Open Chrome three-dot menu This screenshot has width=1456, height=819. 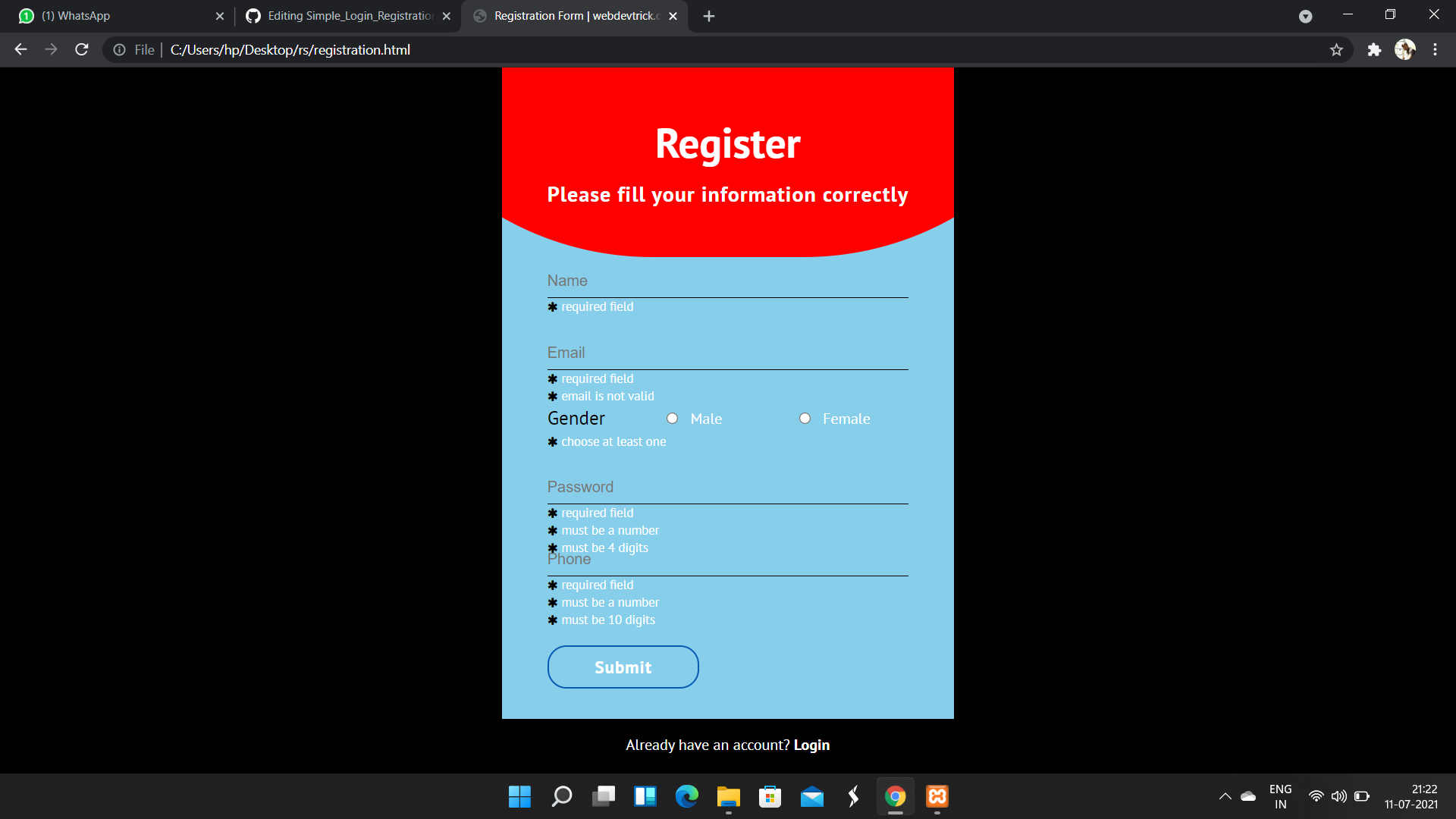[x=1435, y=50]
